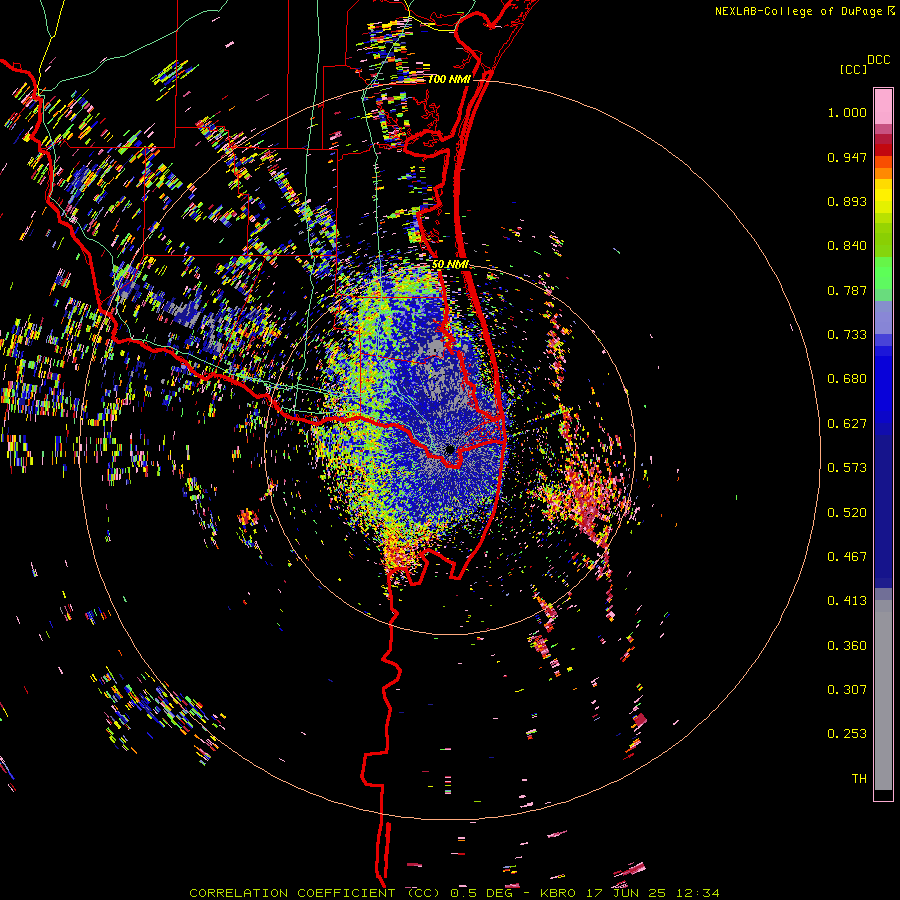Click the black KBRO radar site dot
Screen dimensions: 900x900
pyautogui.click(x=449, y=450)
